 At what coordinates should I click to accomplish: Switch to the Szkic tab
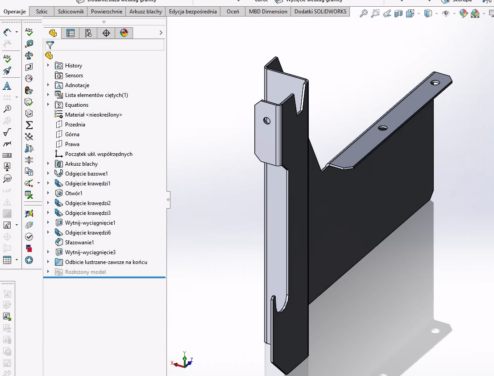[x=42, y=12]
